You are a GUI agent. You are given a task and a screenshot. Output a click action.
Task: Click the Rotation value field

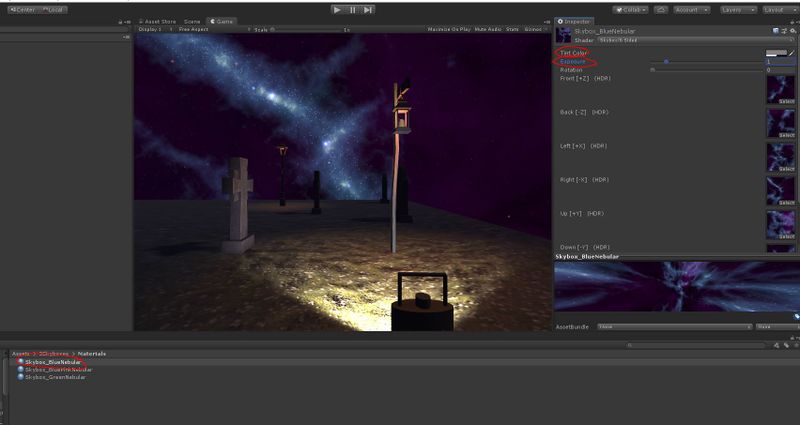(780, 69)
